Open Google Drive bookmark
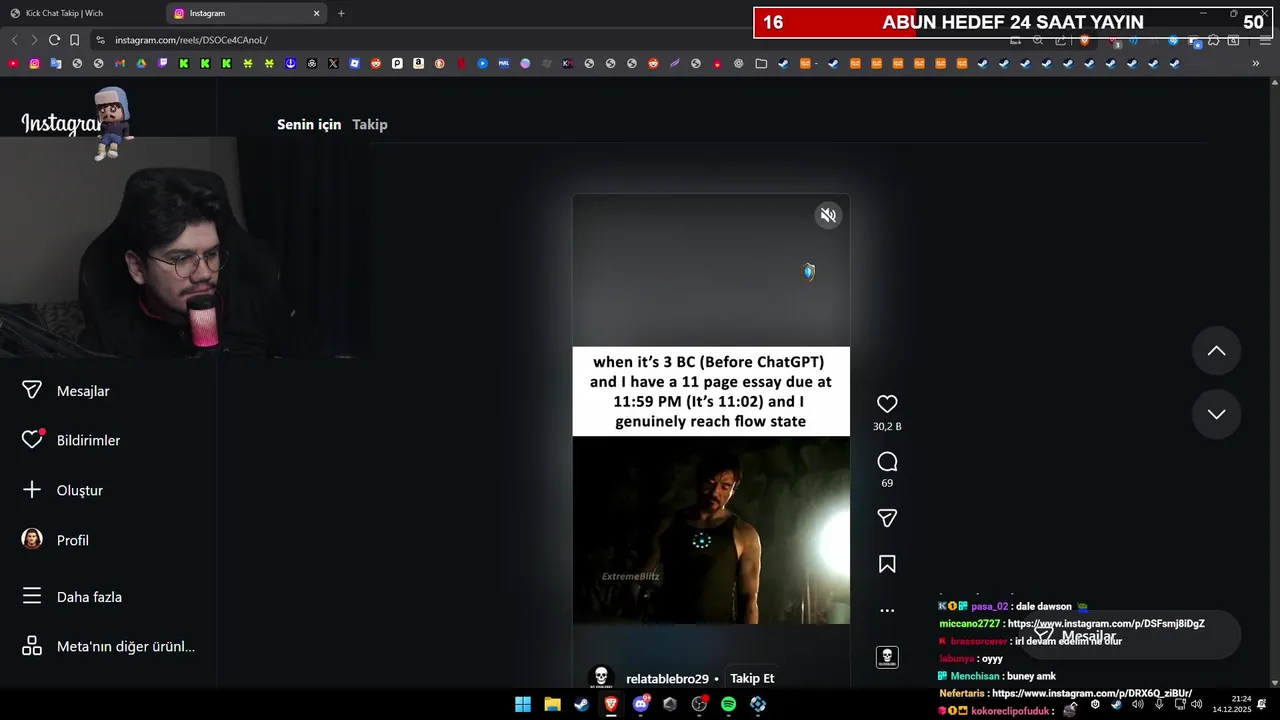This screenshot has height=720, width=1280. point(141,63)
